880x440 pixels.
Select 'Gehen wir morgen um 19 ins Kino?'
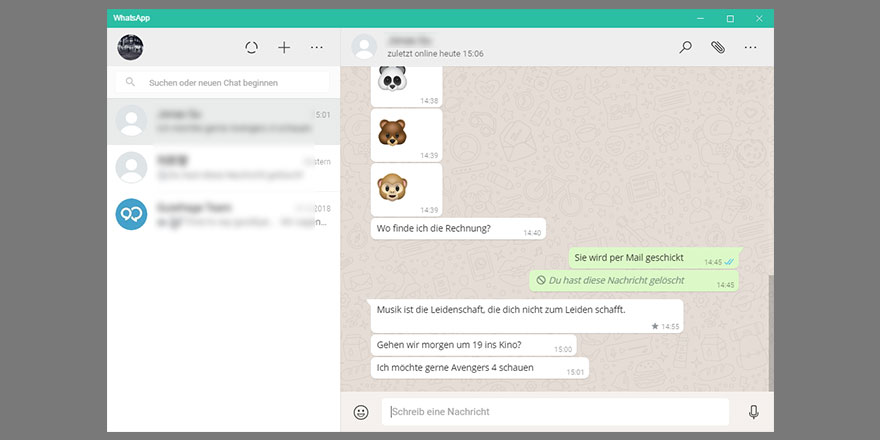473,345
